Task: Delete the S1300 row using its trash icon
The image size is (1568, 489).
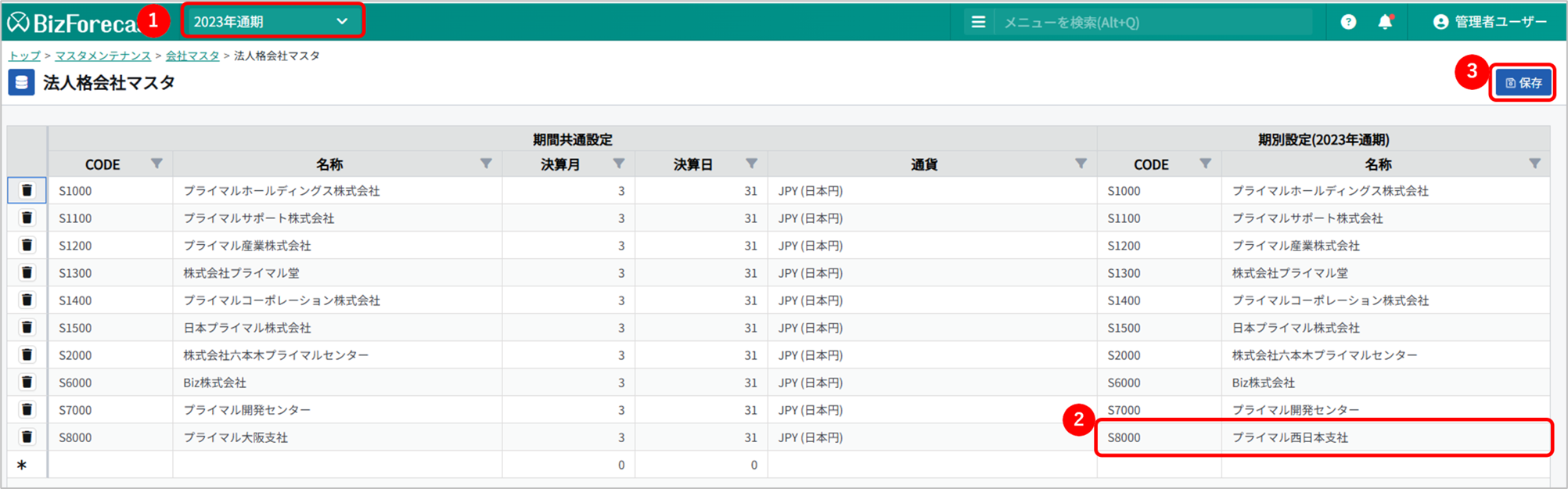Action: [27, 272]
